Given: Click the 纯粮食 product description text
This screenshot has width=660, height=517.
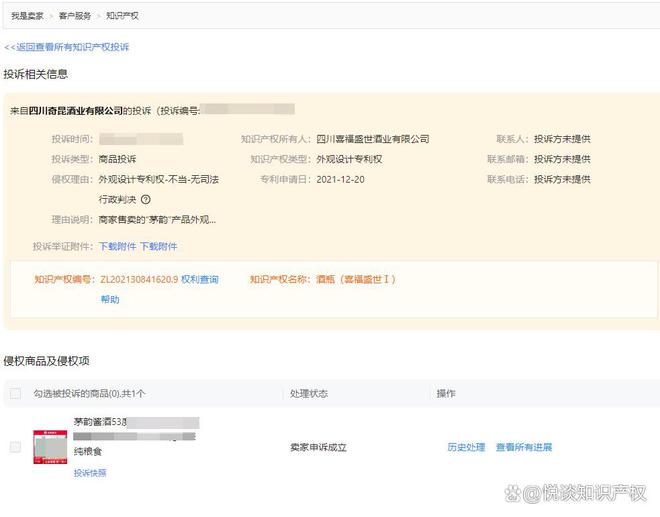Looking at the screenshot, I should point(88,451).
